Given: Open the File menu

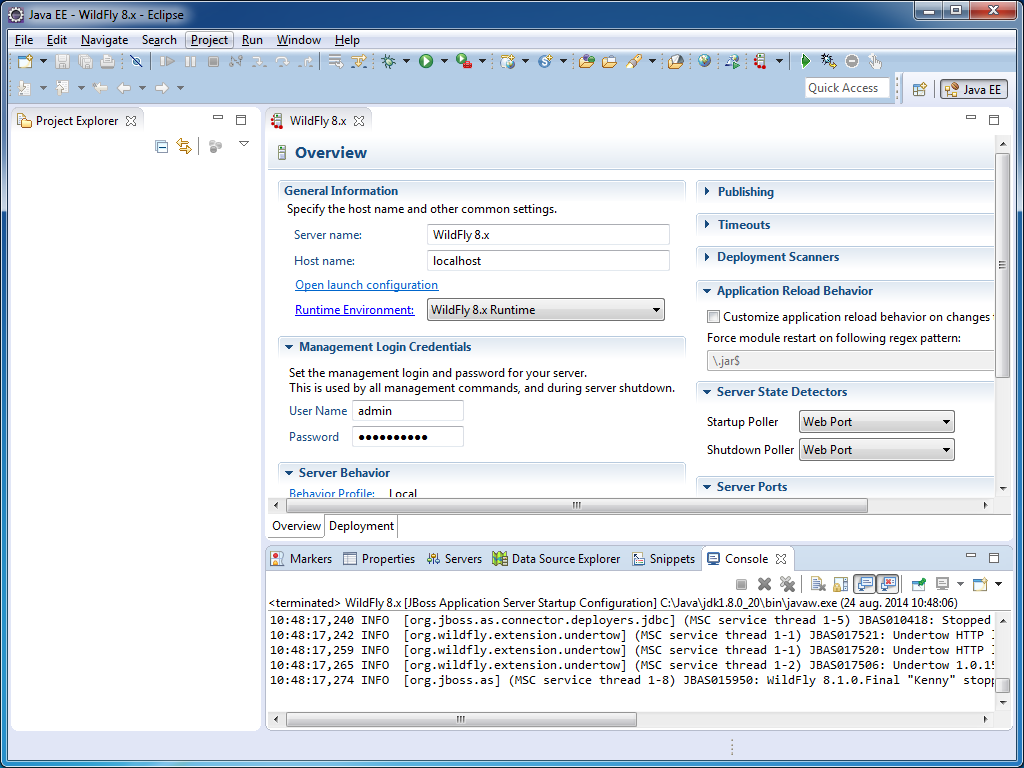Looking at the screenshot, I should coord(24,40).
